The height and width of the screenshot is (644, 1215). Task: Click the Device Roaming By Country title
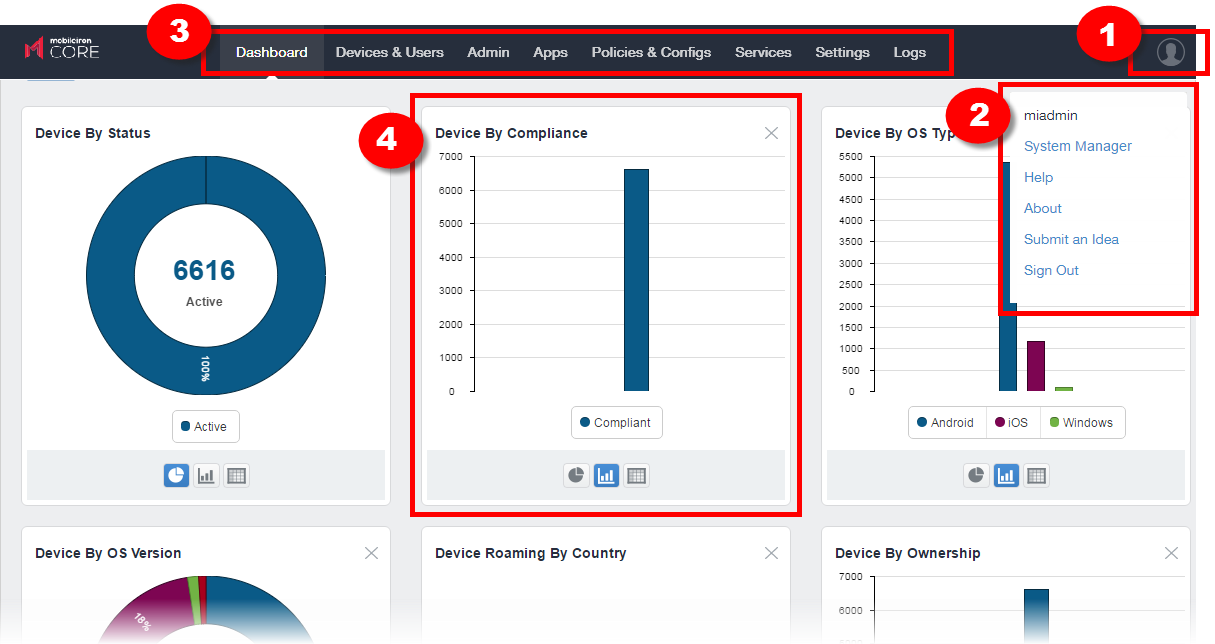coord(531,553)
